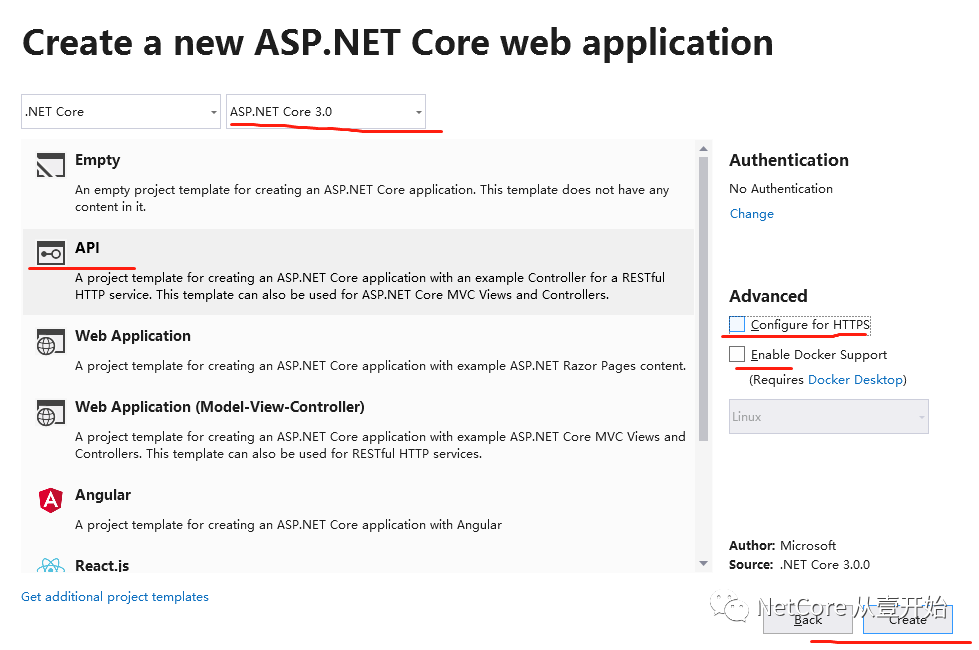Select the Empty project template title
The image size is (979, 650).
[x=97, y=160]
